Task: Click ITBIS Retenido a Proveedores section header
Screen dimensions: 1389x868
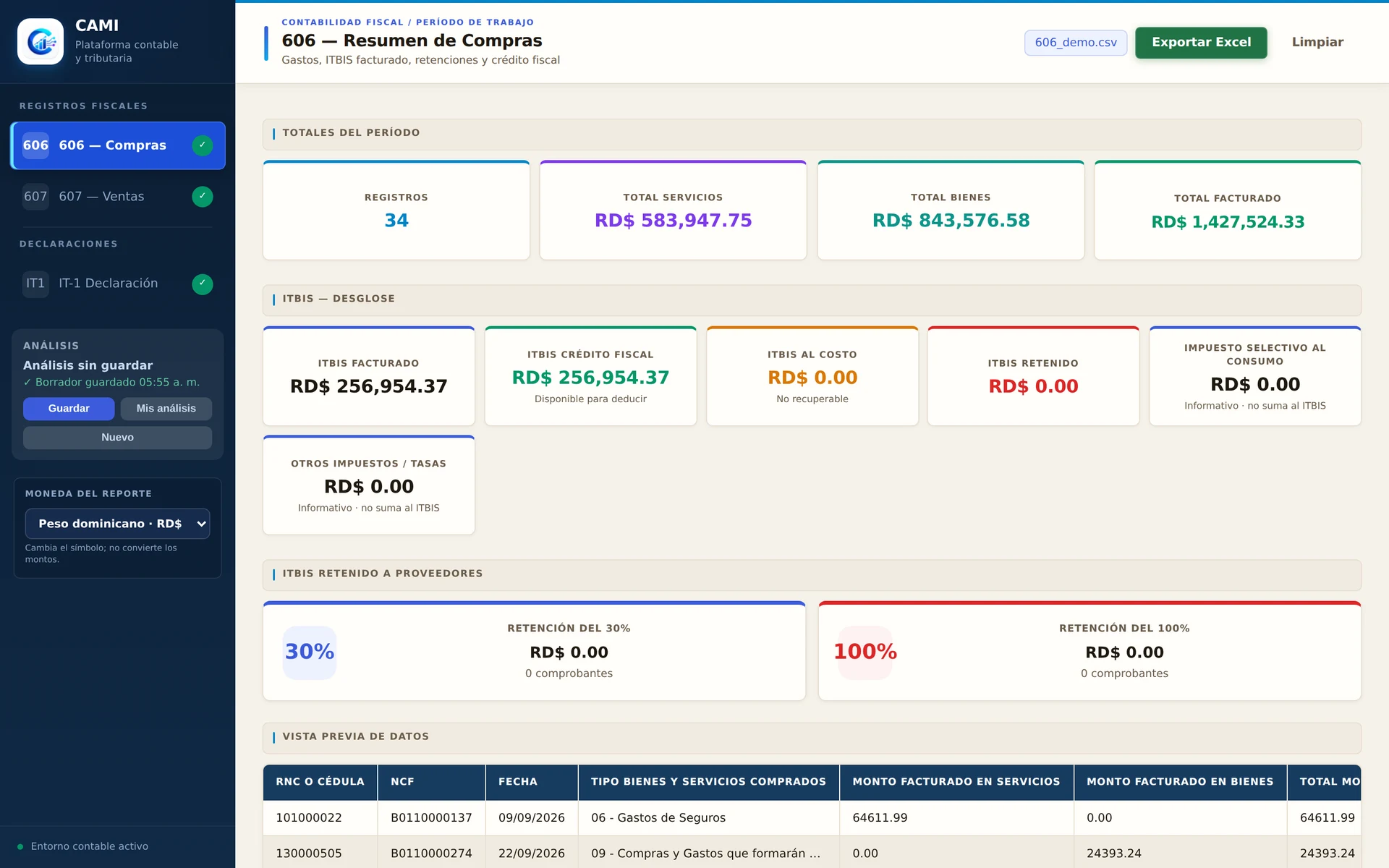Action: (812, 574)
